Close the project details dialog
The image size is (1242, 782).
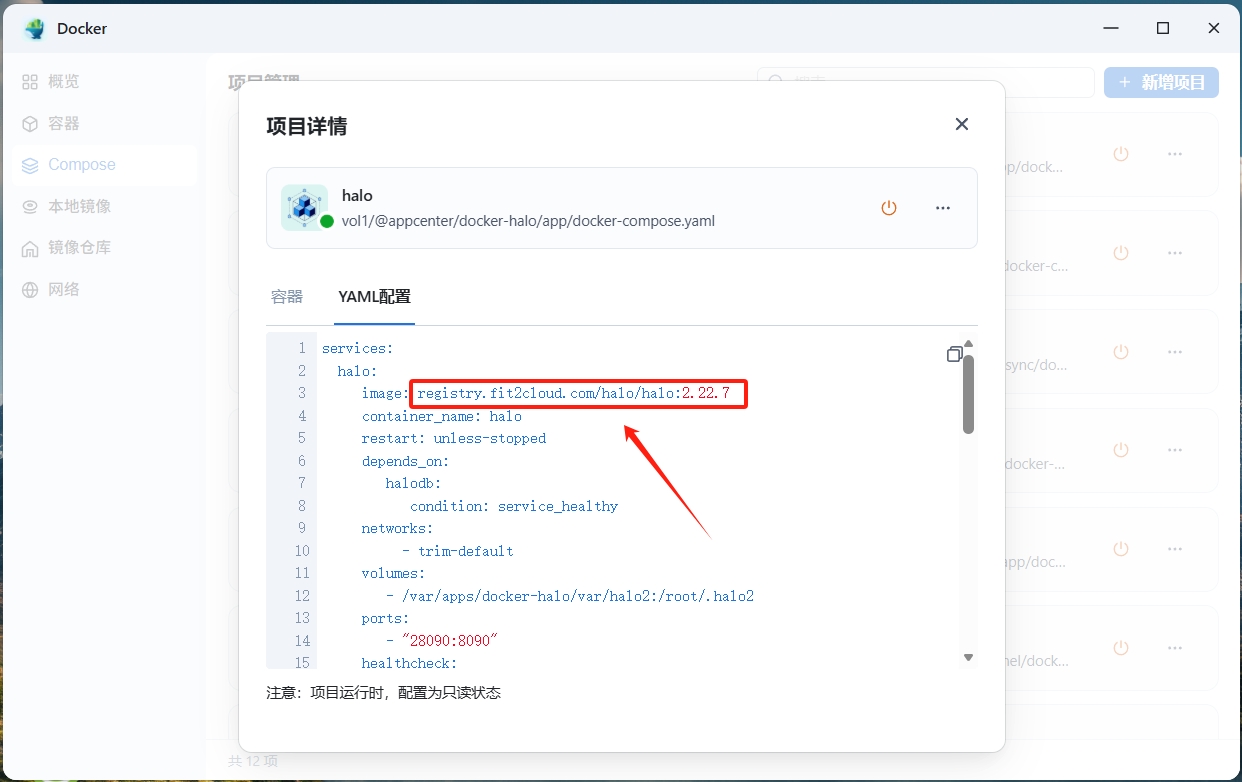pos(961,124)
